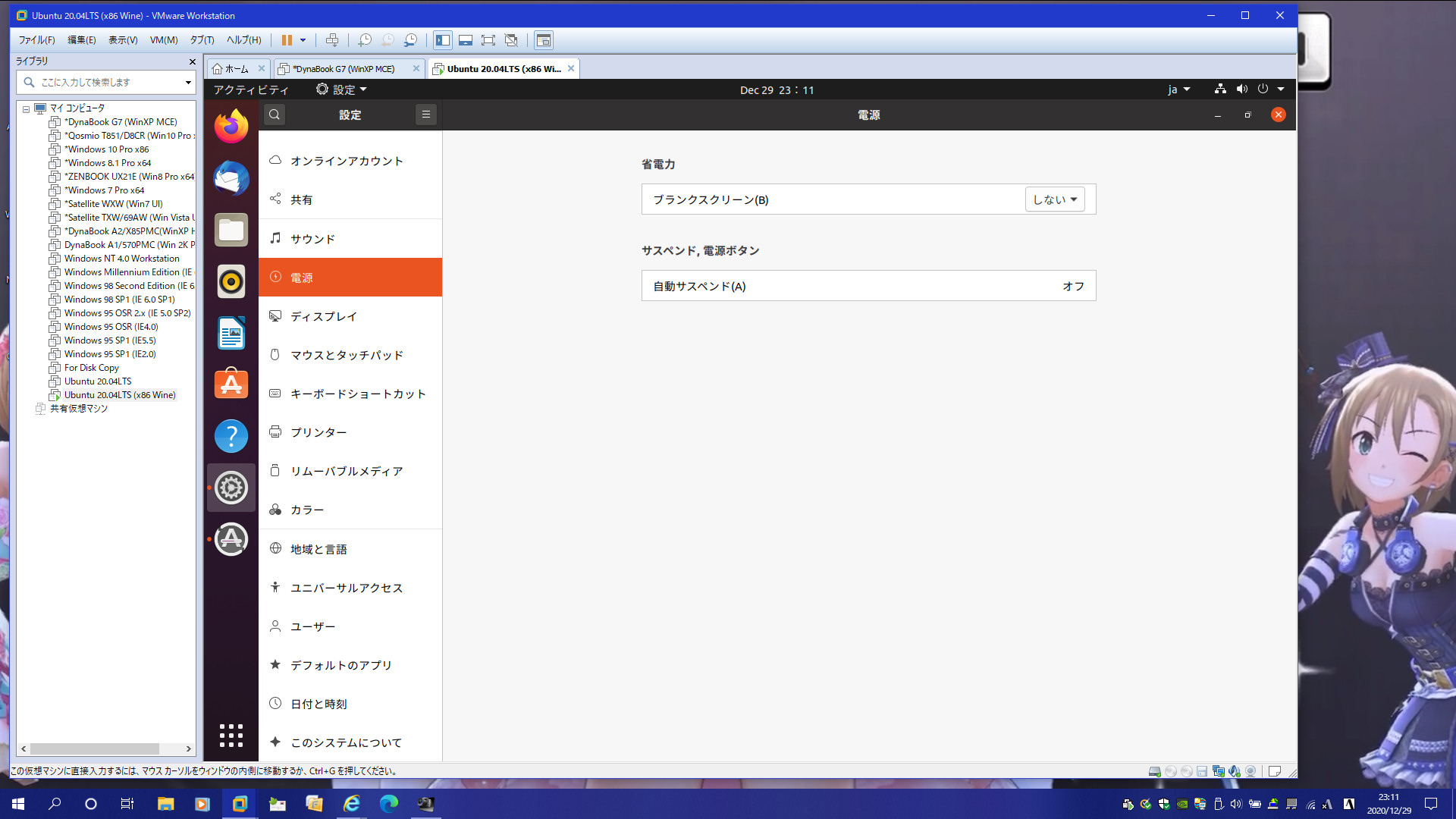Select オンラインアカウント in settings sidebar
This screenshot has width=1456, height=819.
(350, 161)
